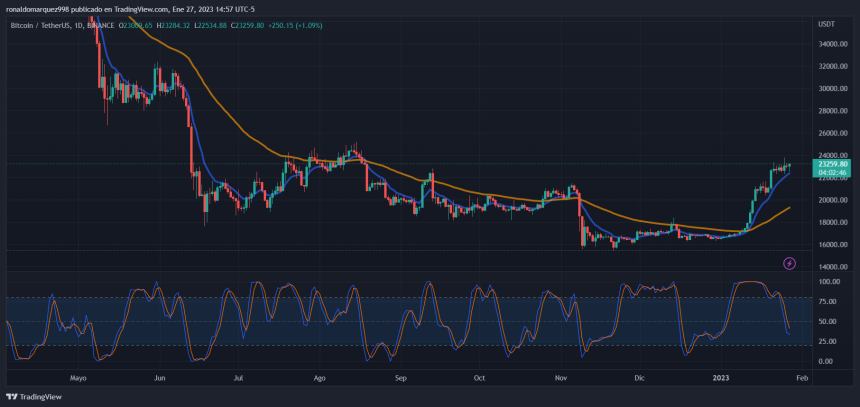Click the Nov label on time axis
Image resolution: width=860 pixels, height=407 pixels.
[x=561, y=380]
